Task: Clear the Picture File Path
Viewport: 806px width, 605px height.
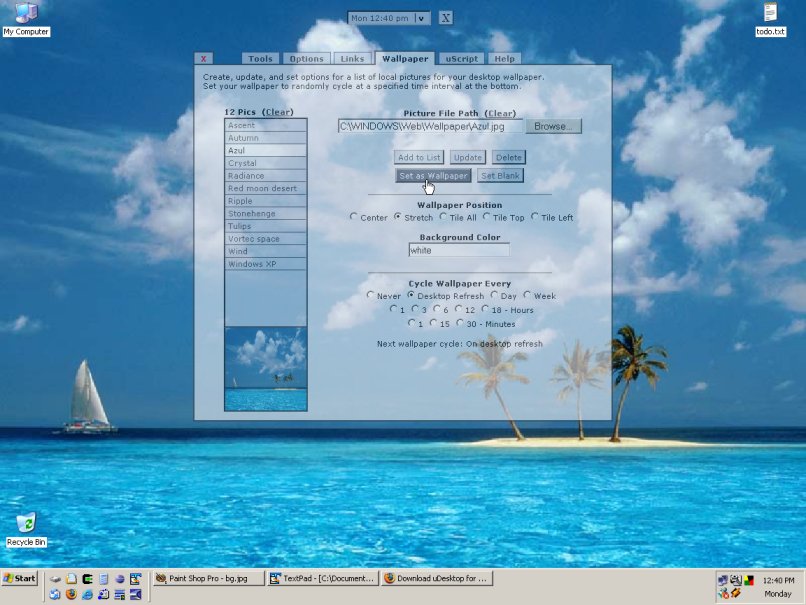Action: click(x=500, y=114)
